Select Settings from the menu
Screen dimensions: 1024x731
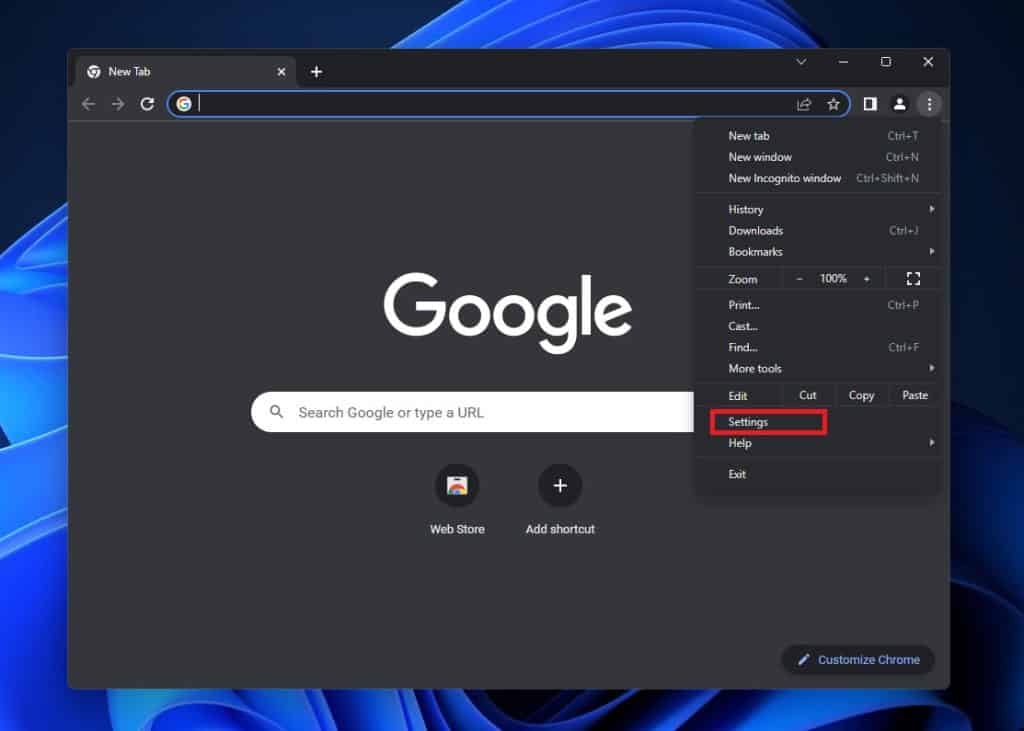click(x=749, y=422)
